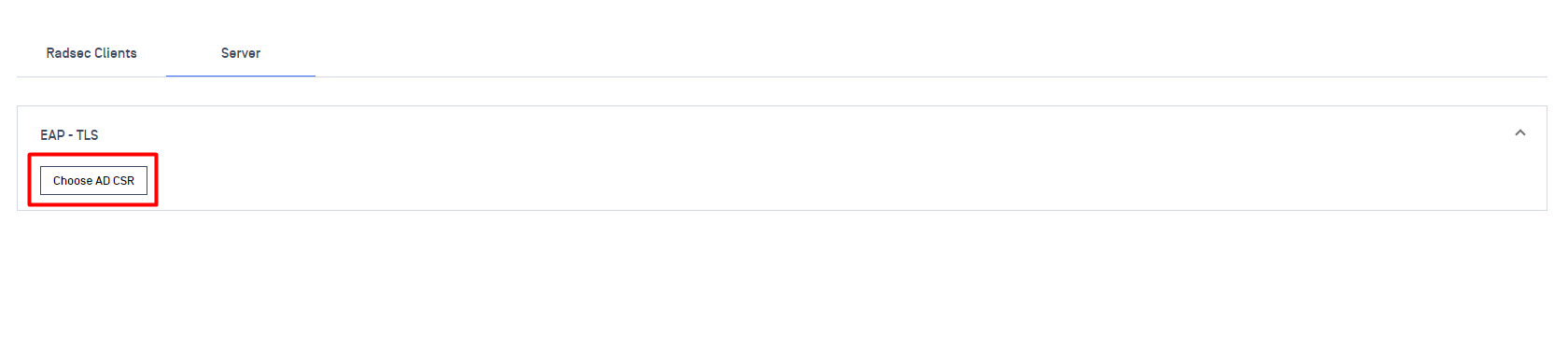This screenshot has width=1568, height=348.
Task: Open the Radsec Clients section
Action: coord(91,53)
